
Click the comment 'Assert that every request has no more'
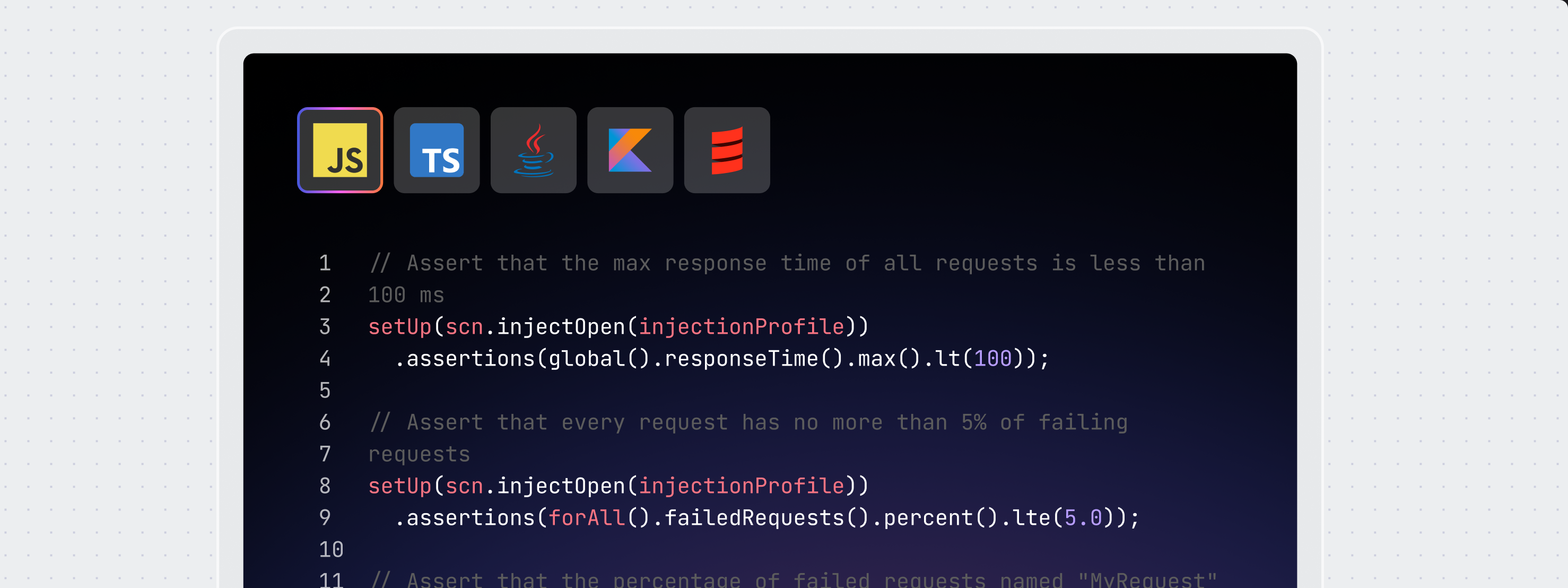644,422
